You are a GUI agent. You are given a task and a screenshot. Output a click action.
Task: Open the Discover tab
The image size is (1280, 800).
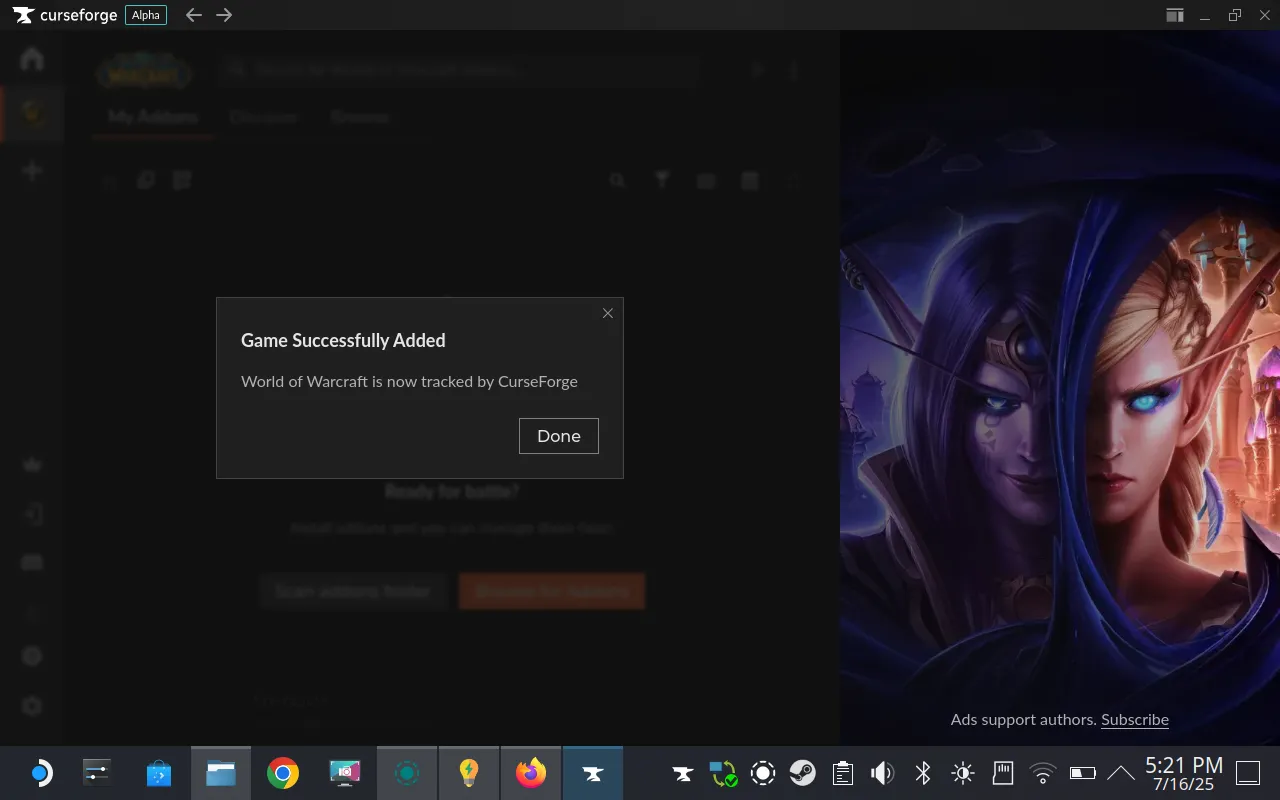point(264,117)
